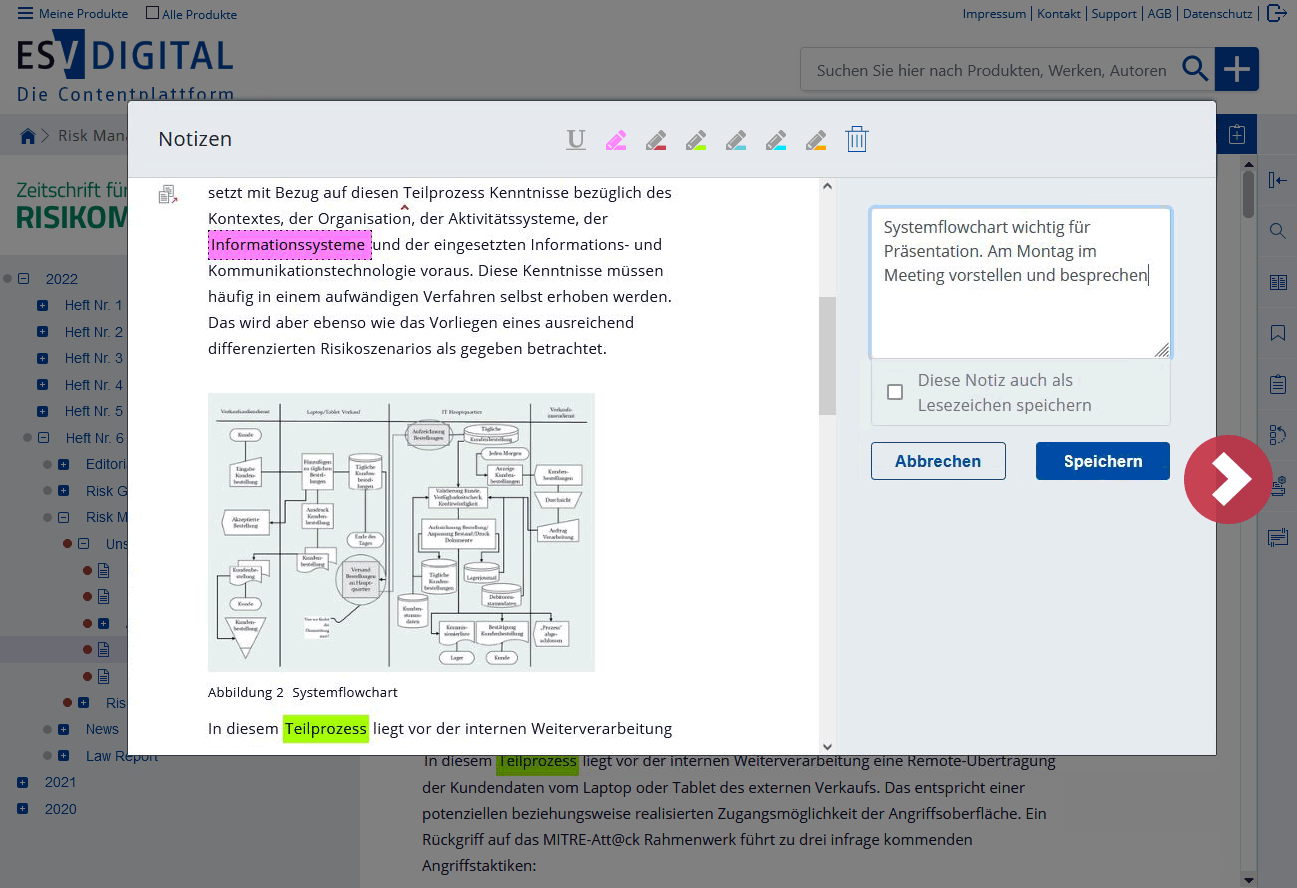The width and height of the screenshot is (1297, 888).
Task: Enable saving the note as Lesezeichen
Action: (895, 392)
